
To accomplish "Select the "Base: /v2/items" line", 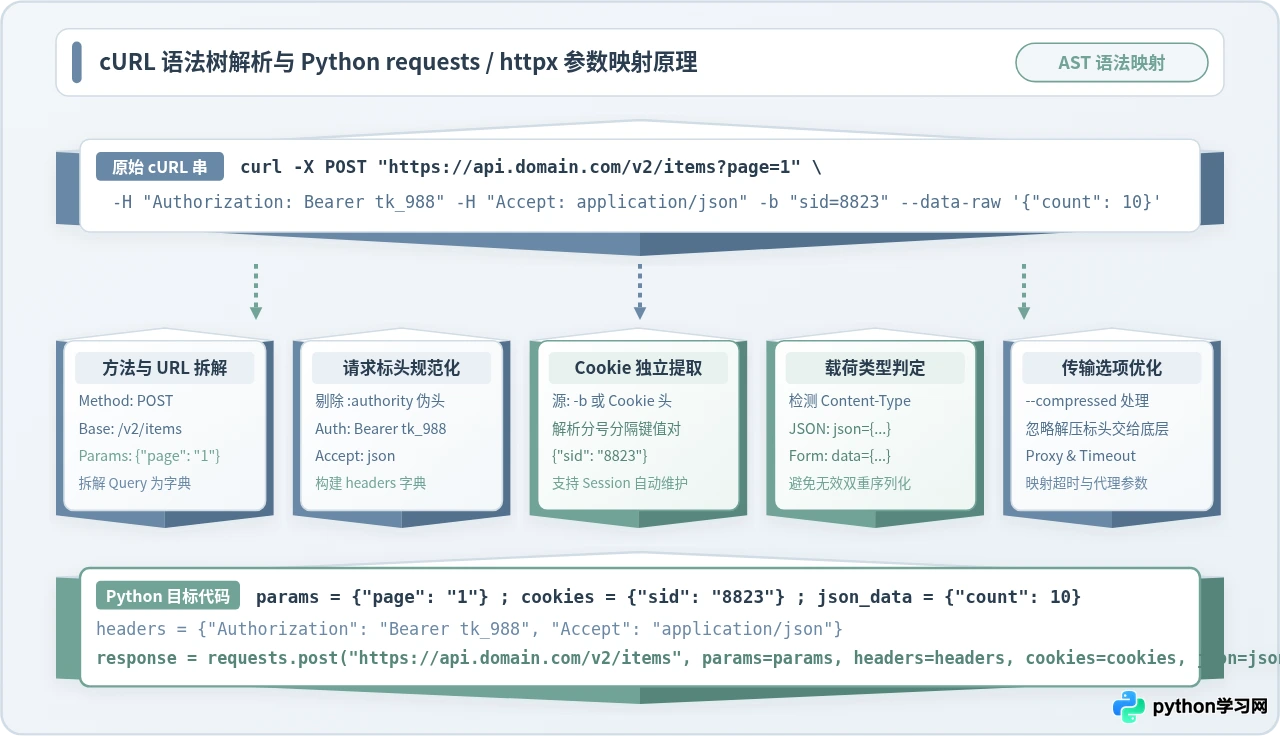I will click(130, 429).
